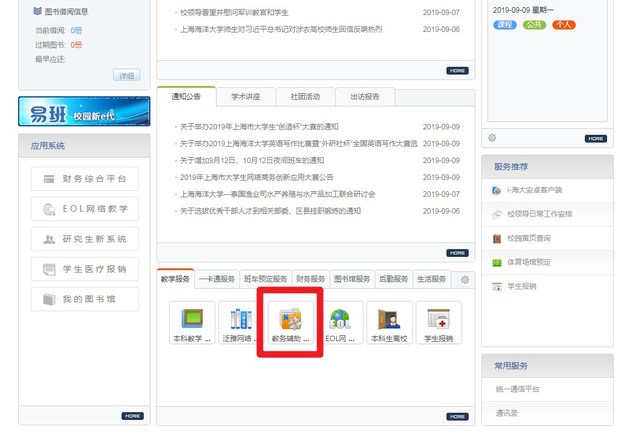Screen dimensions: 638x435
Task: Click 详细 button in library info
Action: click(126, 75)
